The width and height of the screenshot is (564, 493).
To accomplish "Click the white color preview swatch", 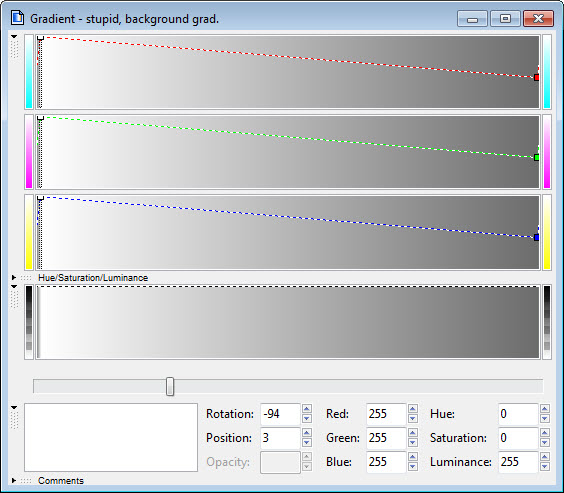I will tap(111, 437).
